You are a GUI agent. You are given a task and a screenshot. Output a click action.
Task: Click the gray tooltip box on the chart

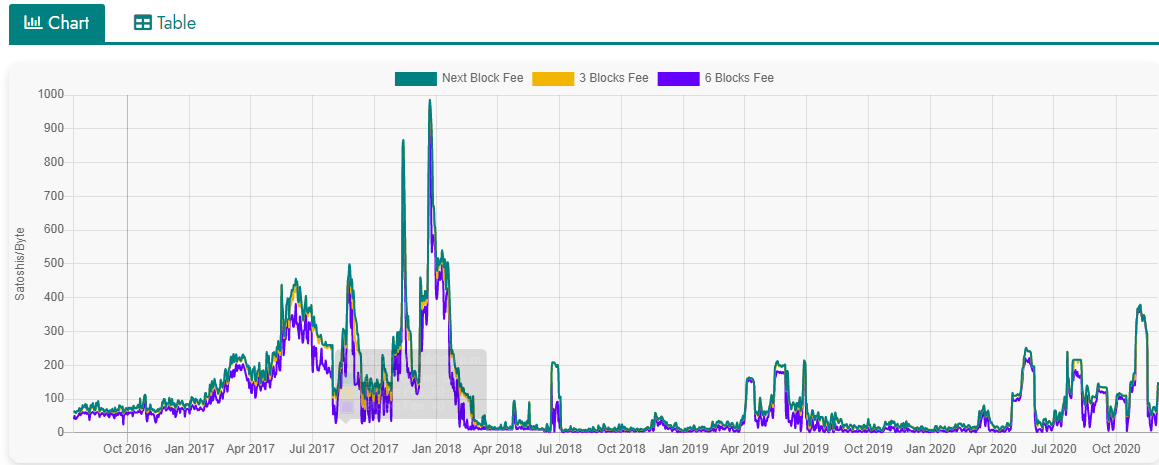420,384
